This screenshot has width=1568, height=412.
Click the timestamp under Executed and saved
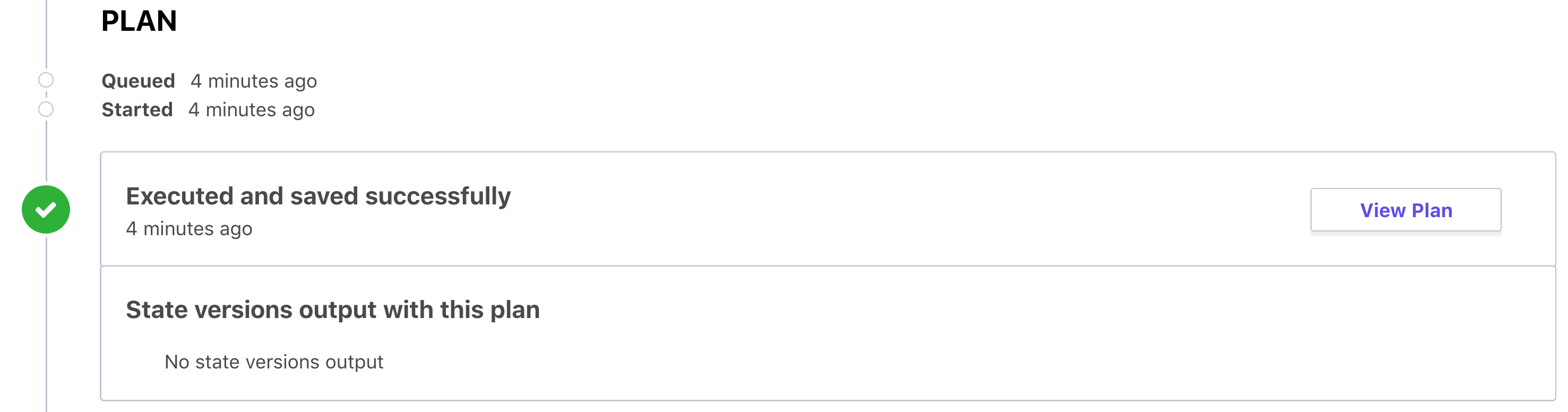pyautogui.click(x=188, y=229)
